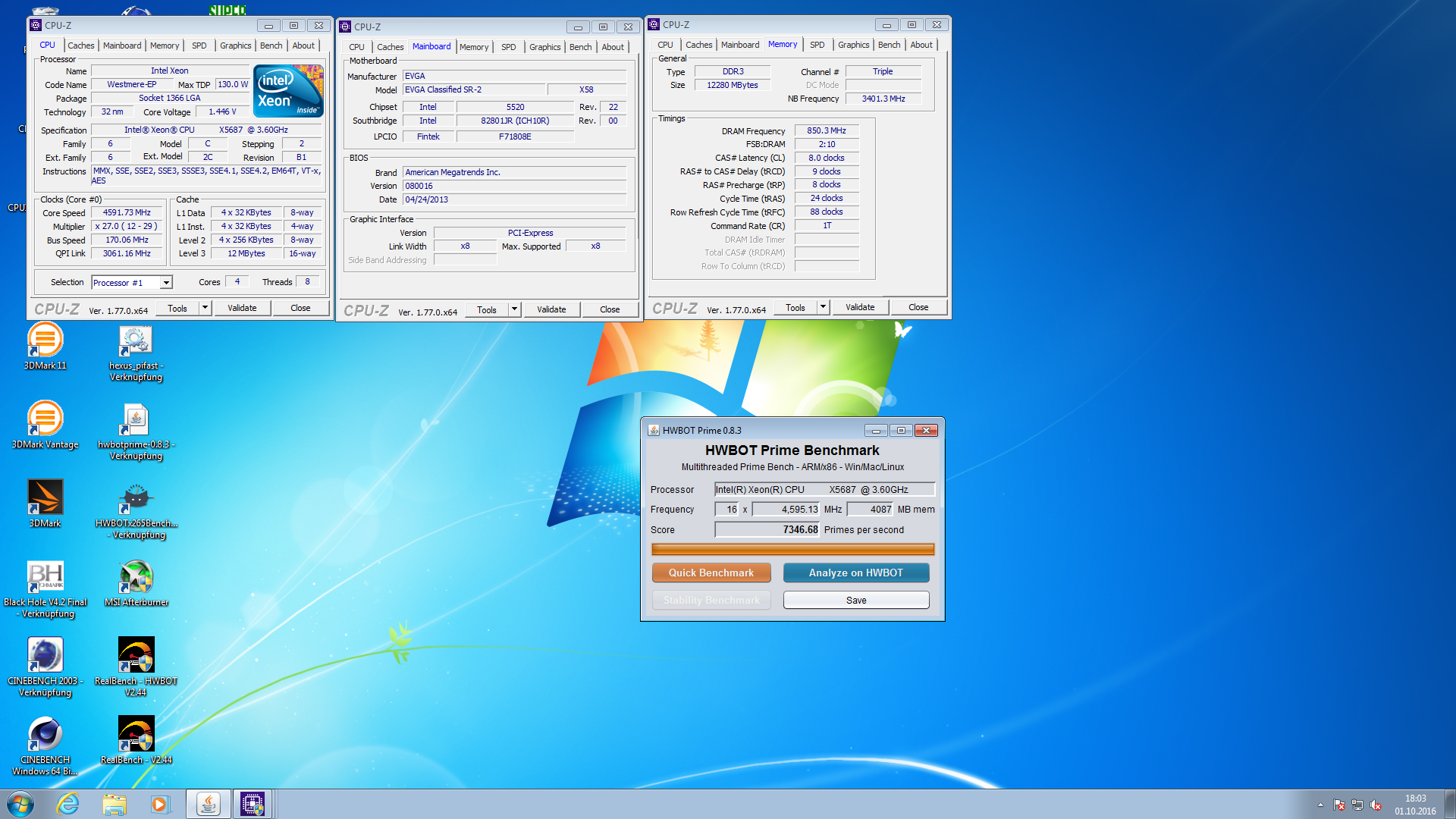Viewport: 1456px width, 819px height.
Task: Click Validate in the Mainboard window
Action: [551, 309]
